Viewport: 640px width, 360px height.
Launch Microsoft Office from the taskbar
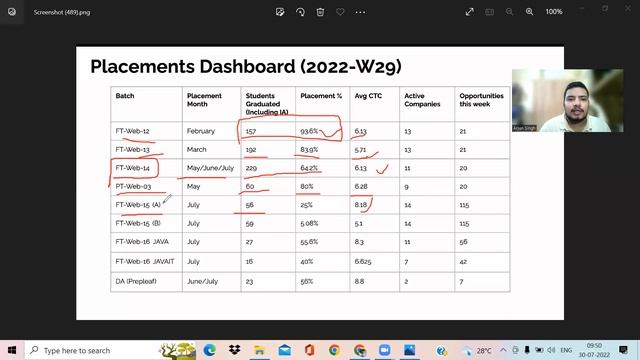(x=309, y=350)
